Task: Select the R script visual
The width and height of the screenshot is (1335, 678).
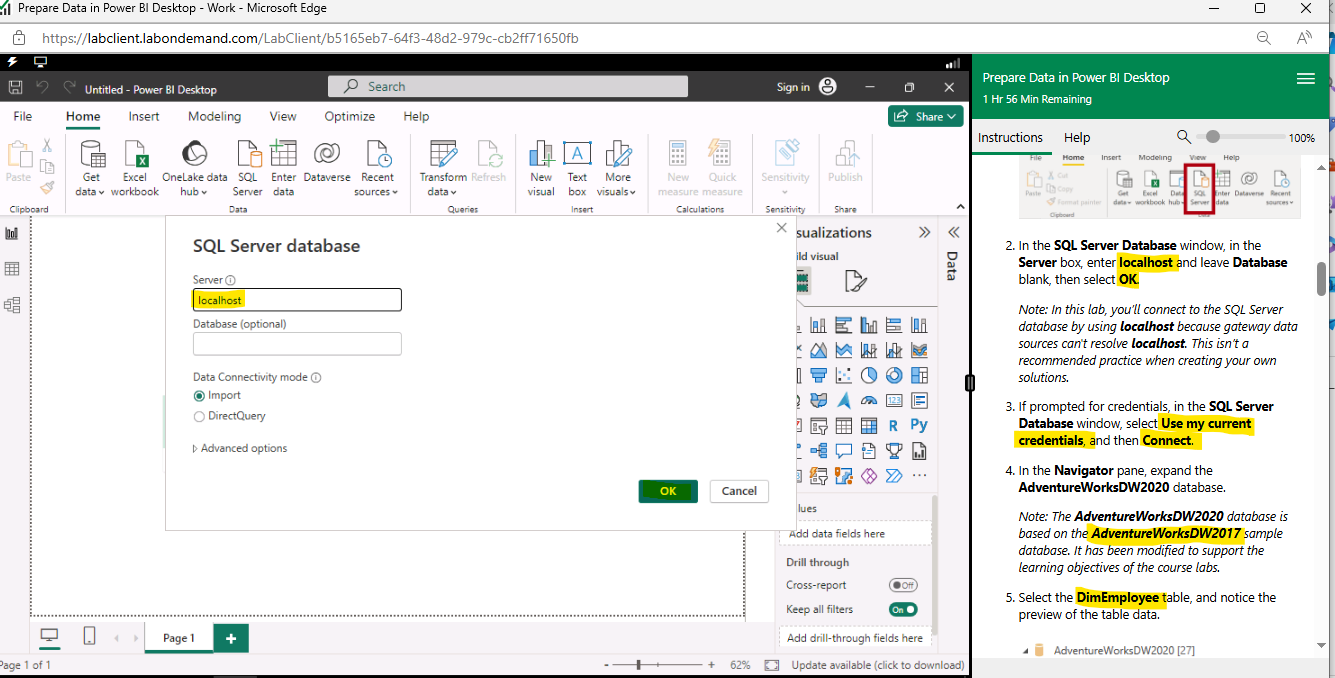Action: pos(894,426)
